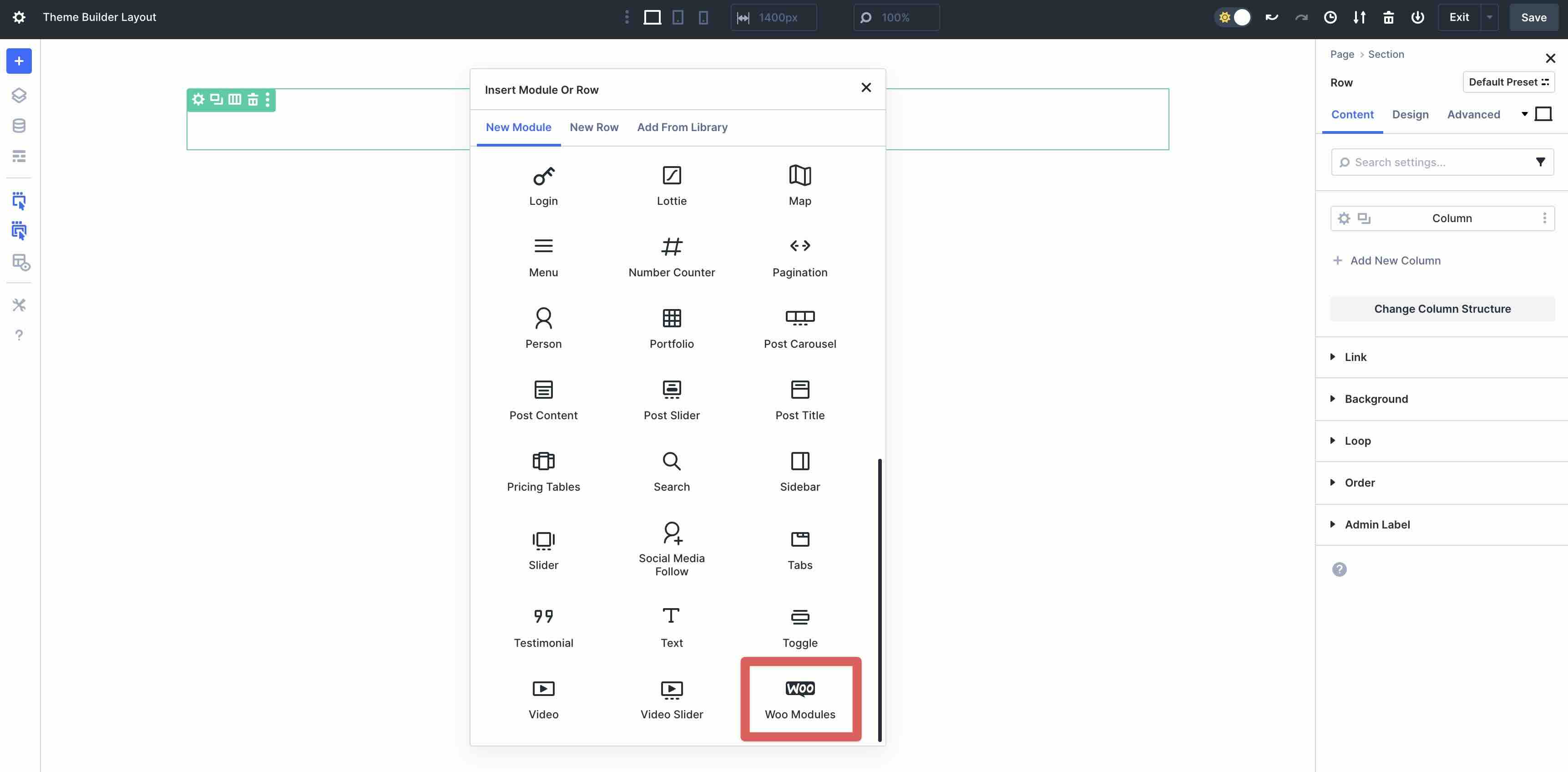Click the Change Column Structure button
1568x772 pixels.
pyautogui.click(x=1442, y=309)
